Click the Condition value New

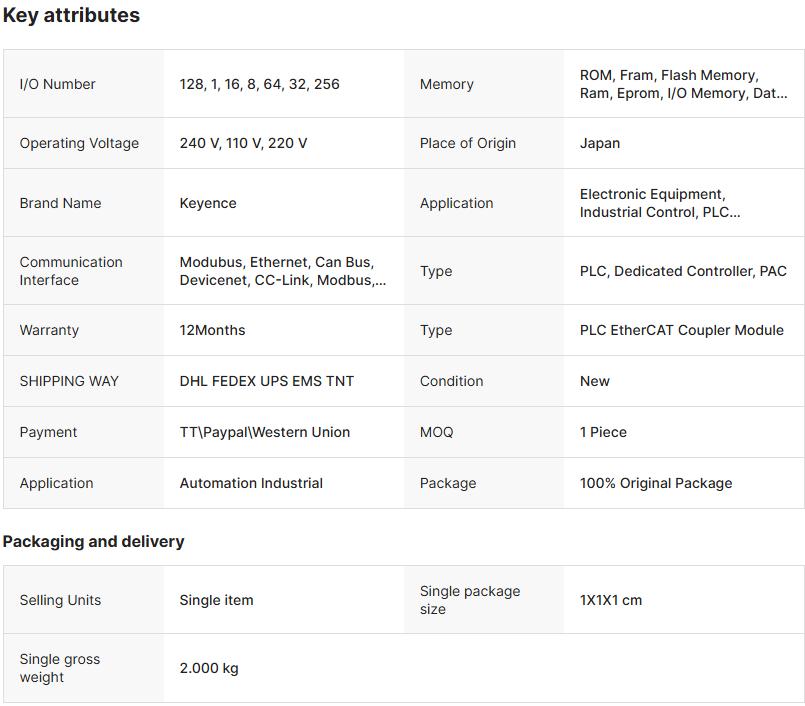594,381
